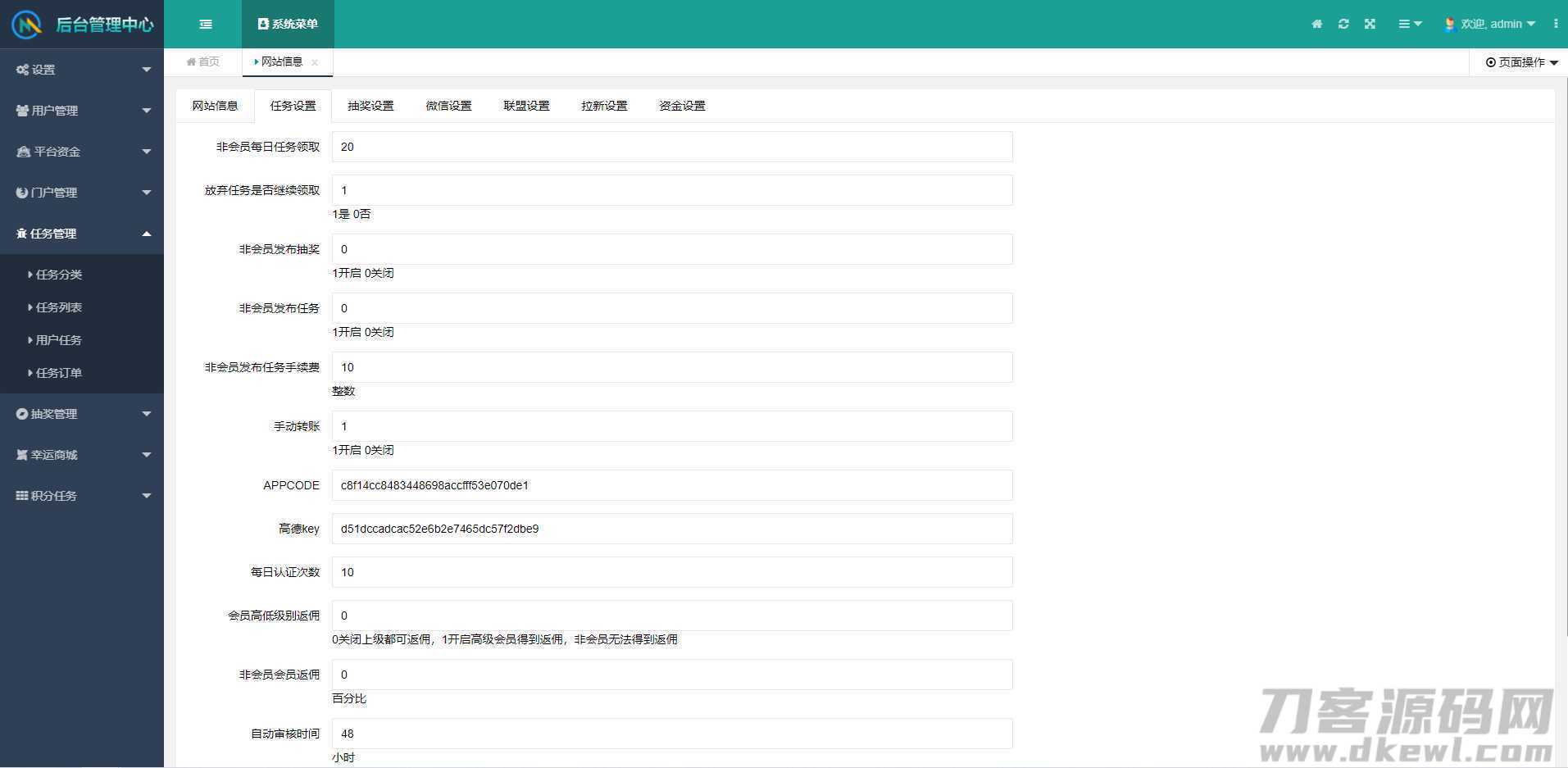Image resolution: width=1568 pixels, height=768 pixels.
Task: Click the 手动转账 input field
Action: pyautogui.click(x=672, y=426)
